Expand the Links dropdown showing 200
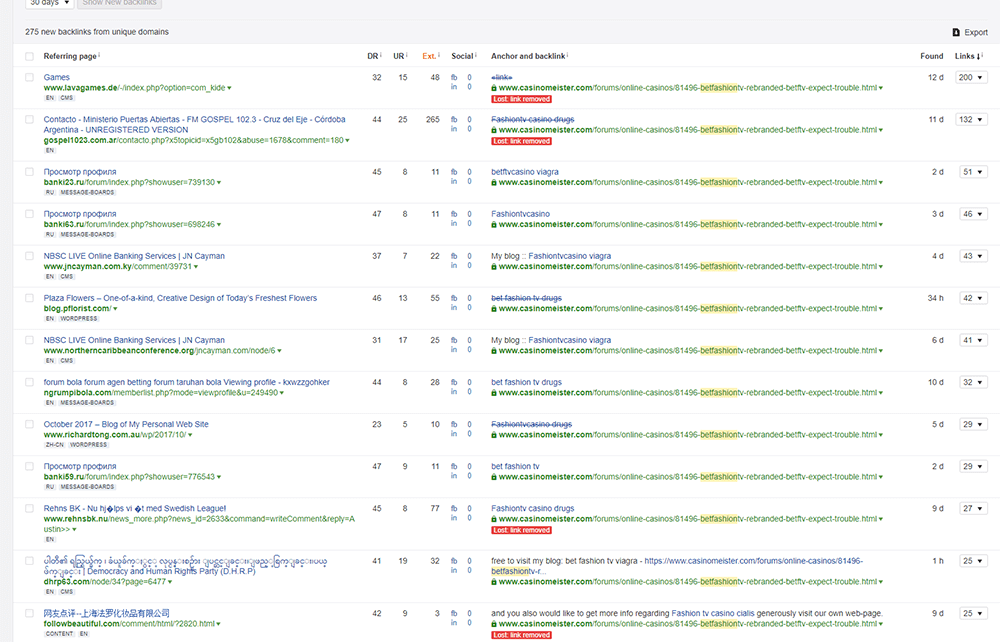 972,78
